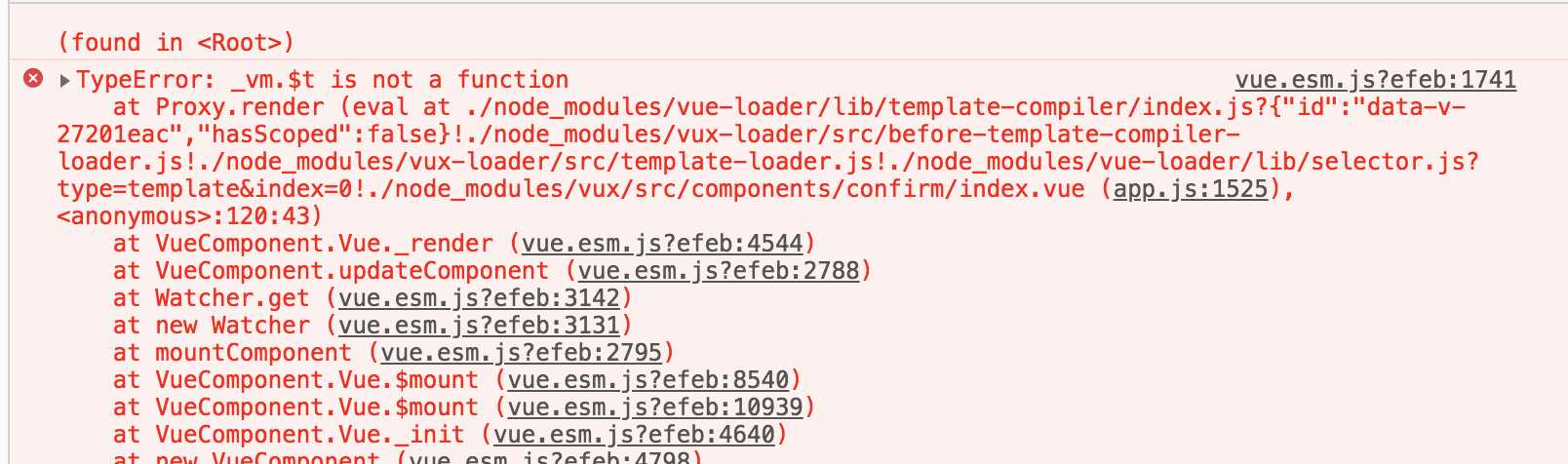Click the "at mountComponent" stack frame text
Viewport: 1568px width, 464px height.
click(x=232, y=353)
